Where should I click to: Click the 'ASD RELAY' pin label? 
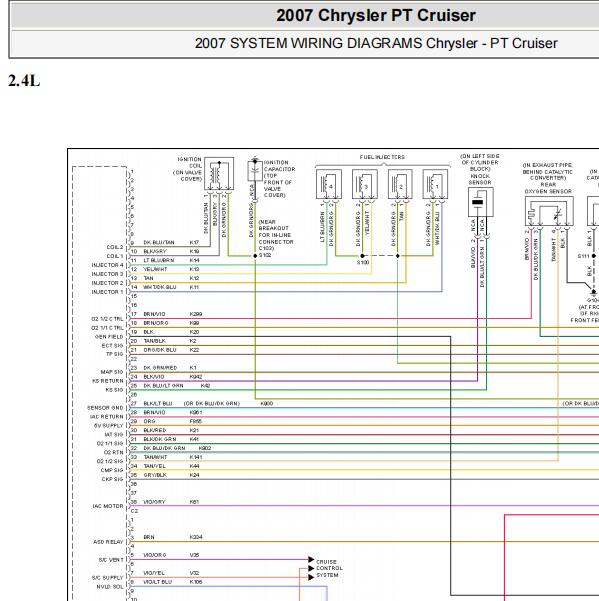click(x=108, y=542)
